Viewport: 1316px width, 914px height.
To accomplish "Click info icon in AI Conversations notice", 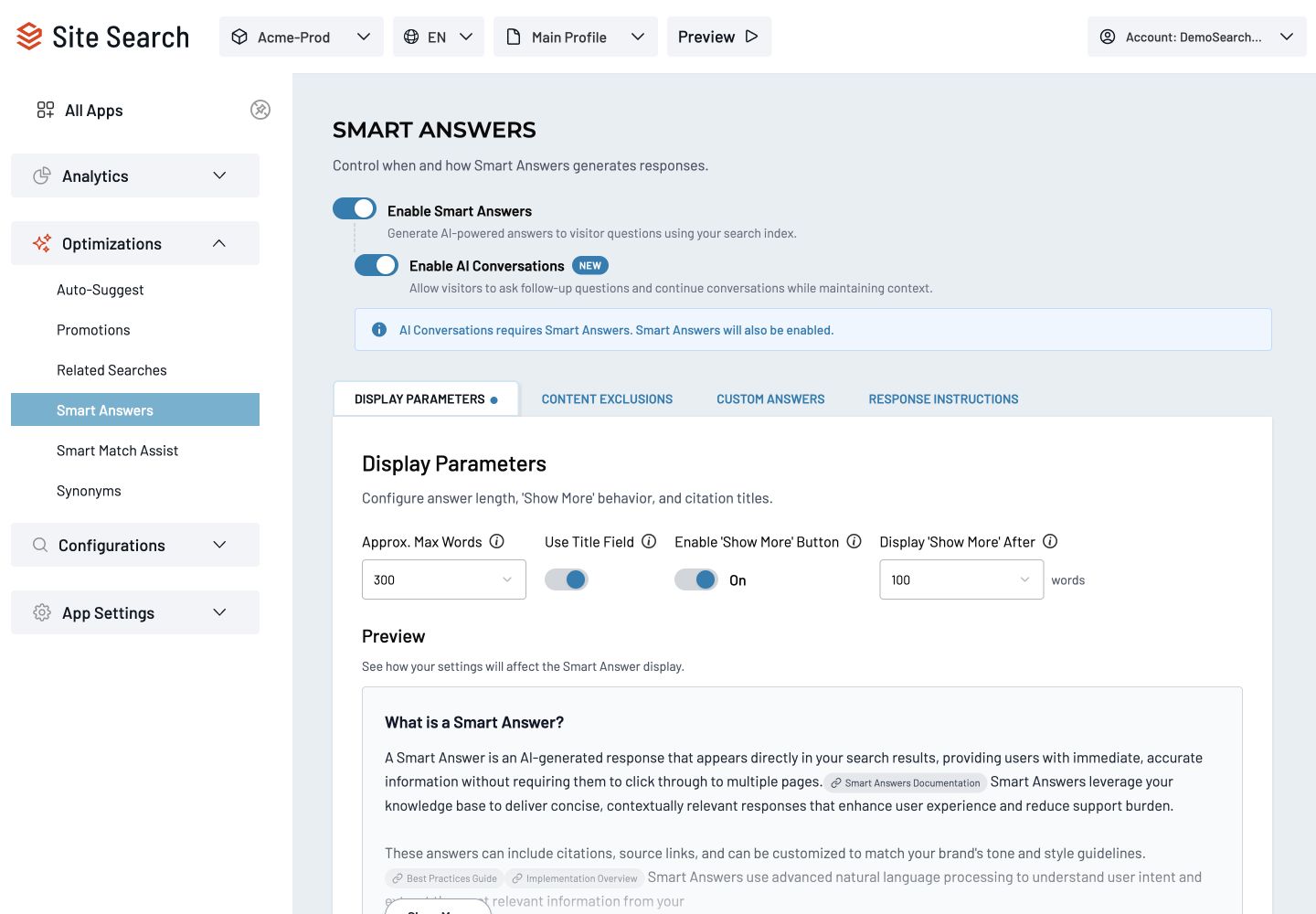I will click(x=379, y=330).
